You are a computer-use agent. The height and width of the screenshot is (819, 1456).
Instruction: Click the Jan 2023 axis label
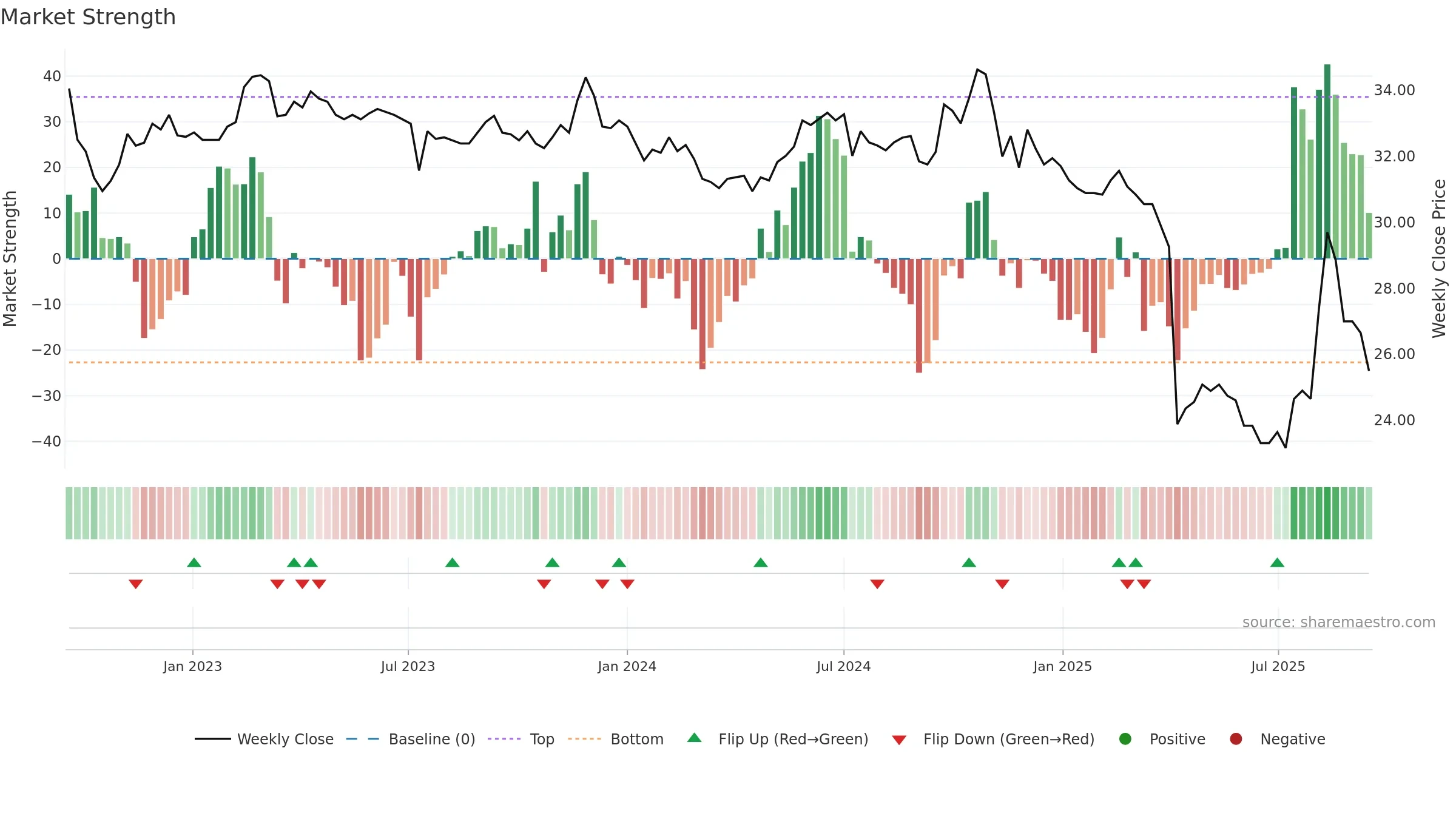coord(192,666)
